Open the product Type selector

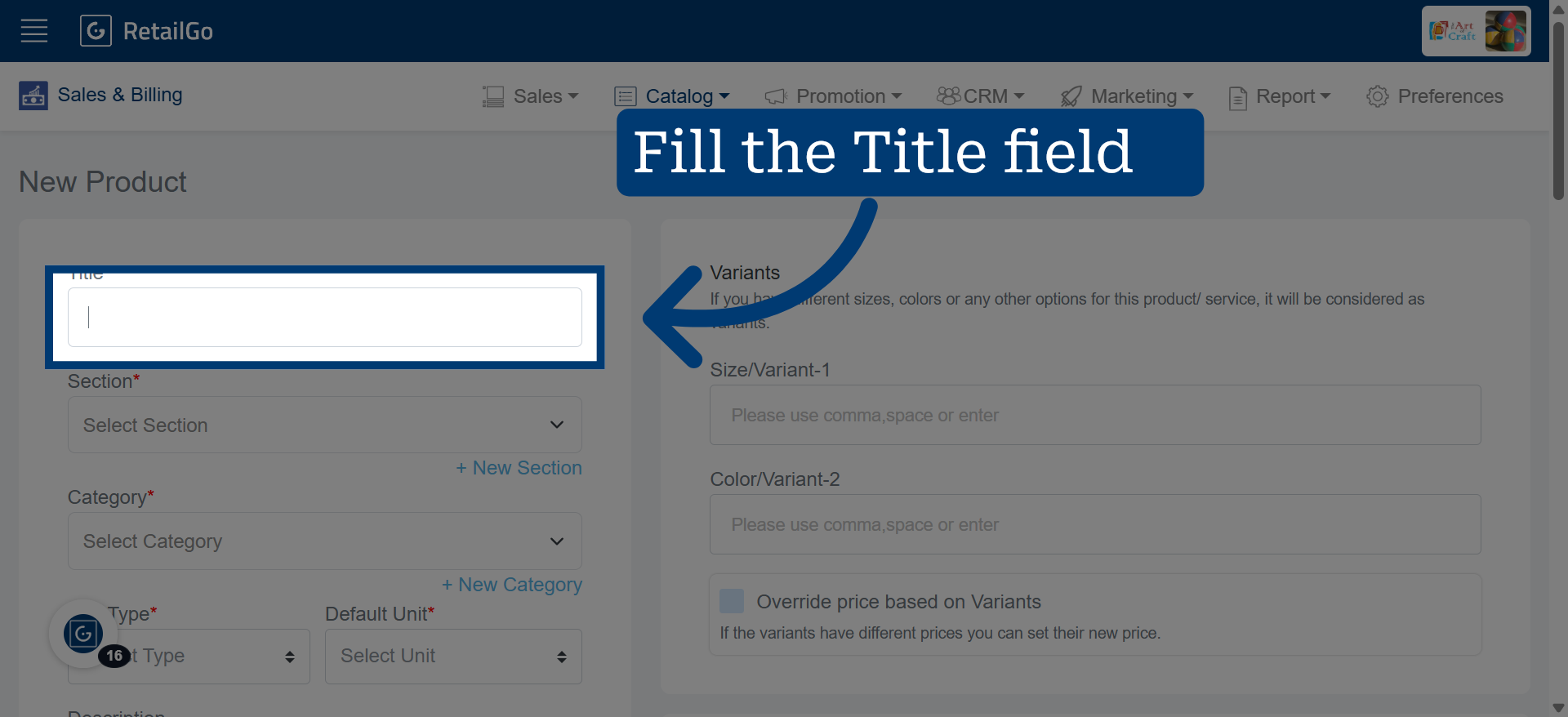click(x=189, y=656)
